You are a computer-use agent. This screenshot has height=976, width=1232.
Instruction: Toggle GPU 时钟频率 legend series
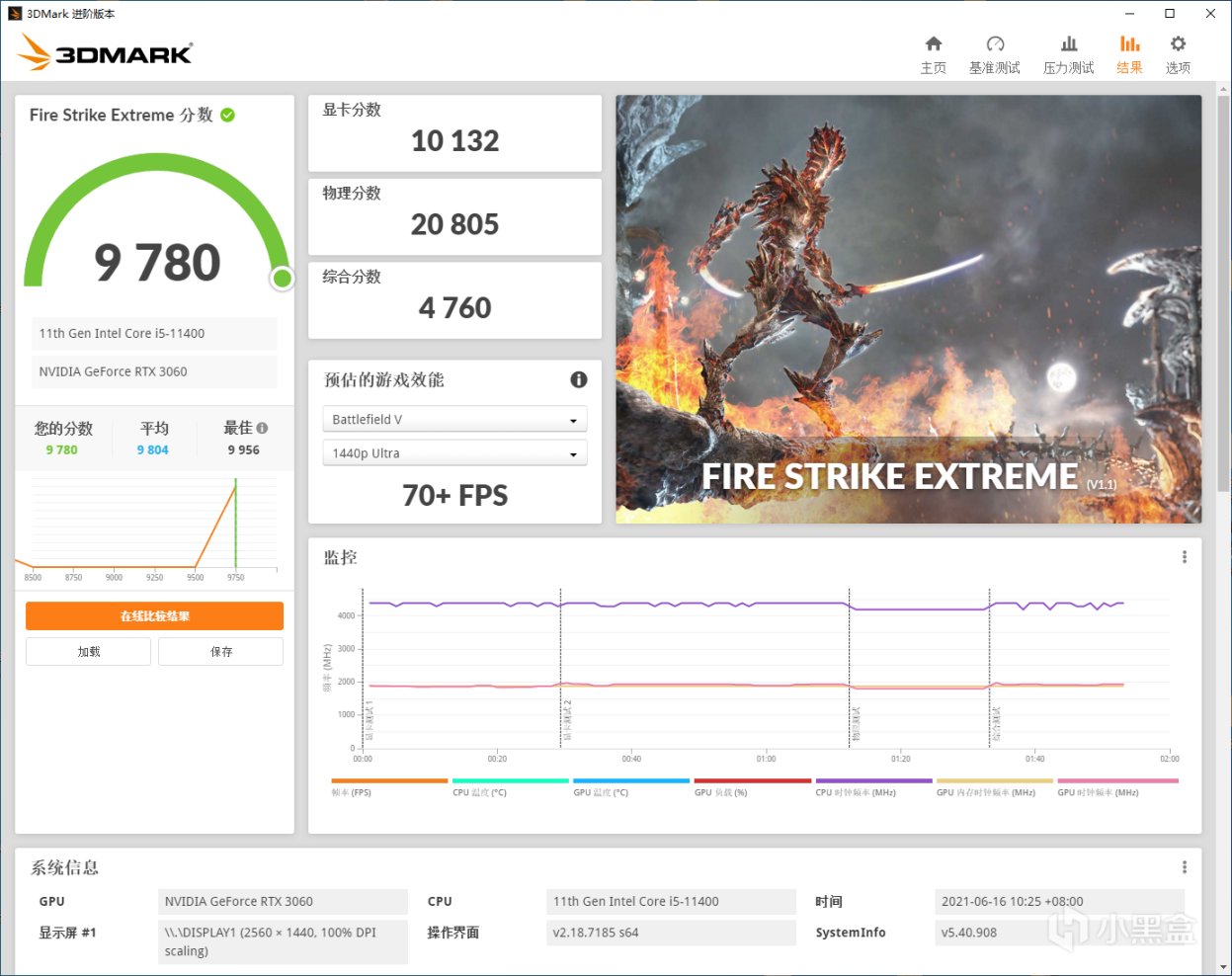coord(1117,787)
